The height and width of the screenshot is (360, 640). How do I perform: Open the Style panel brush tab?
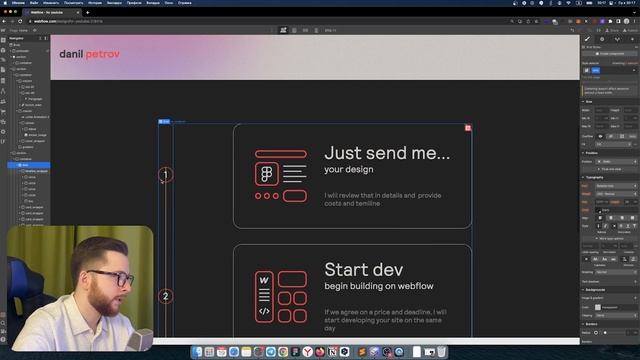point(587,39)
